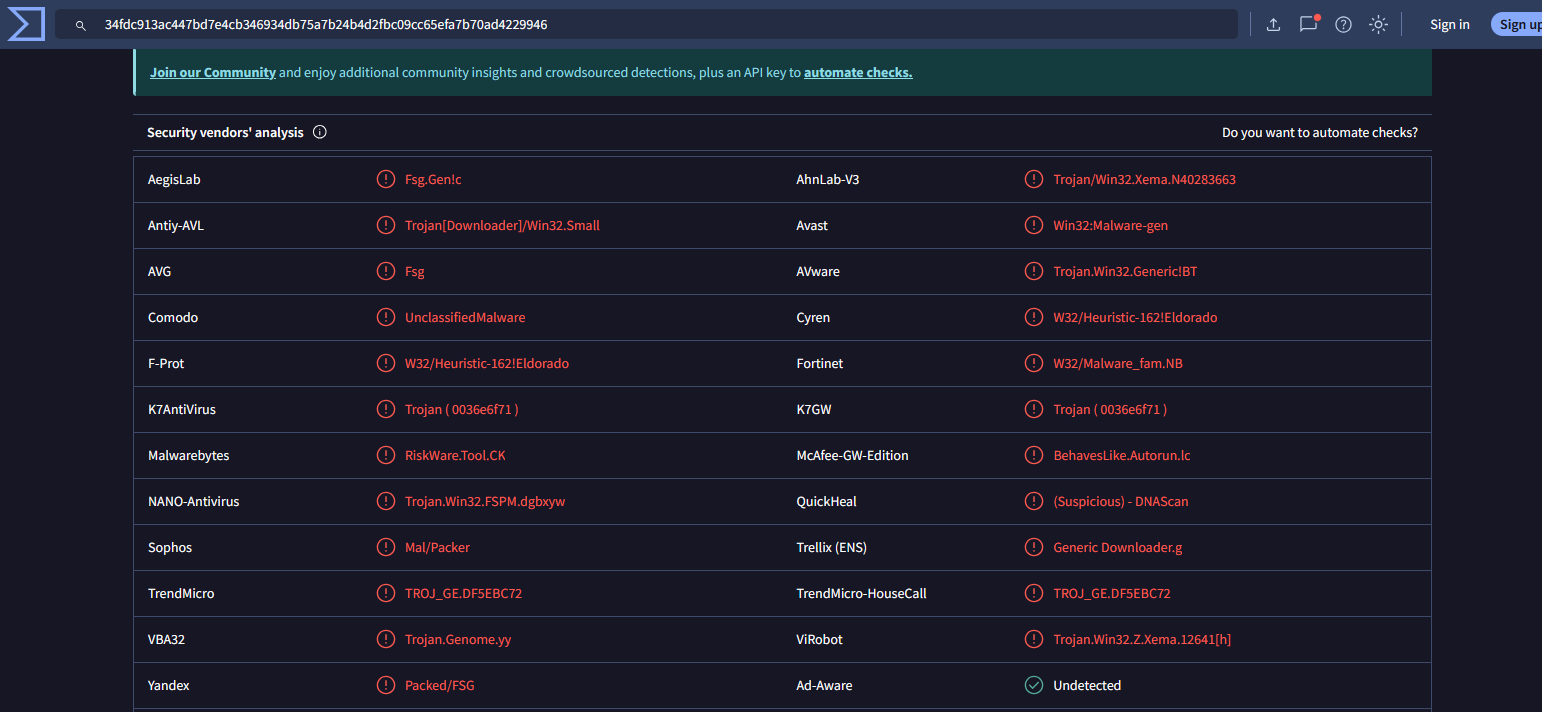Screen dimensions: 1542x712
Task: Open the upload file icon
Action: point(1273,25)
